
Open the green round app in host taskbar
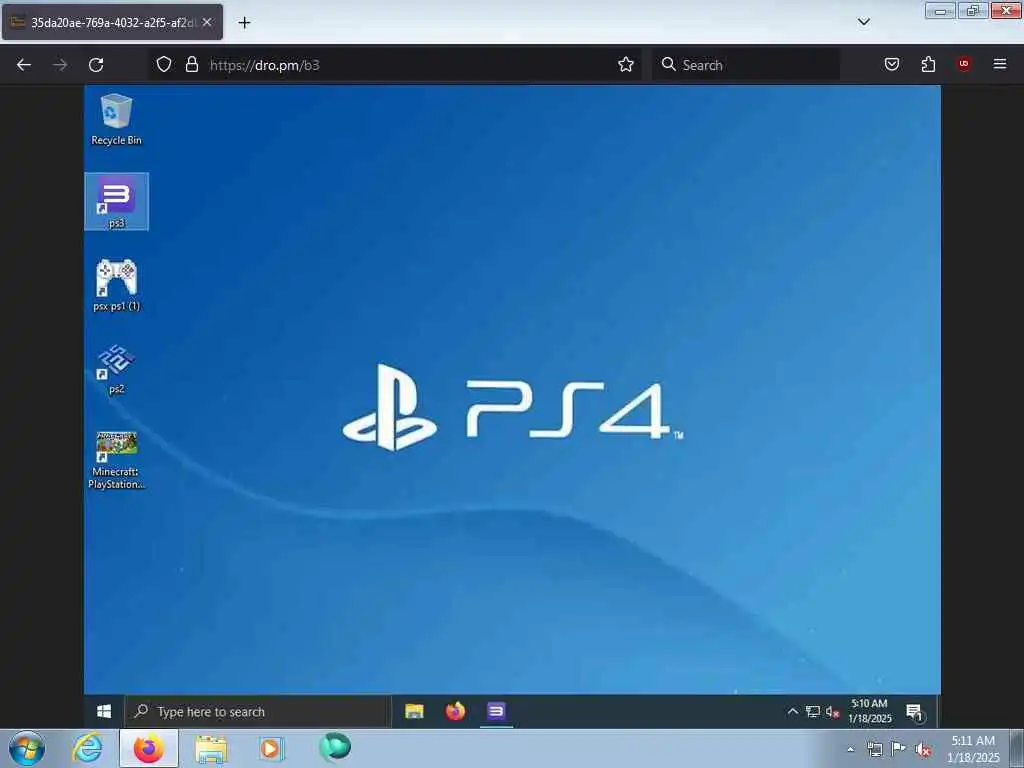[335, 748]
